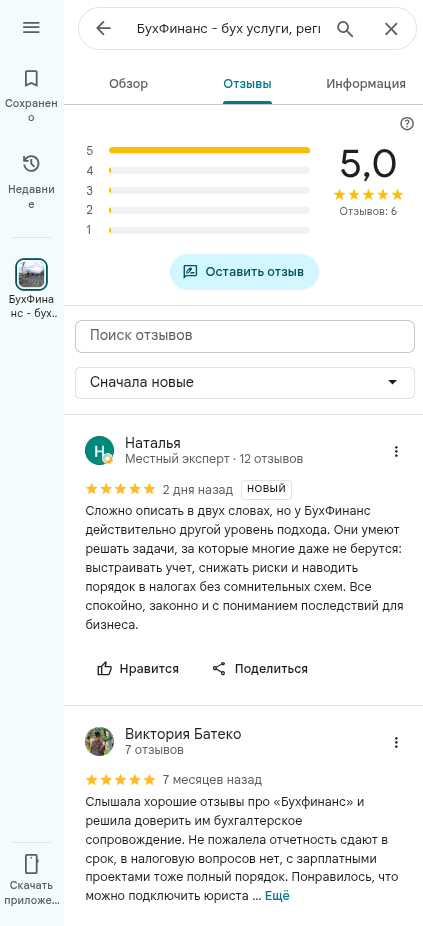Screen dimensions: 423x926
Task: Click the help question mark icon
Action: pyautogui.click(x=407, y=123)
